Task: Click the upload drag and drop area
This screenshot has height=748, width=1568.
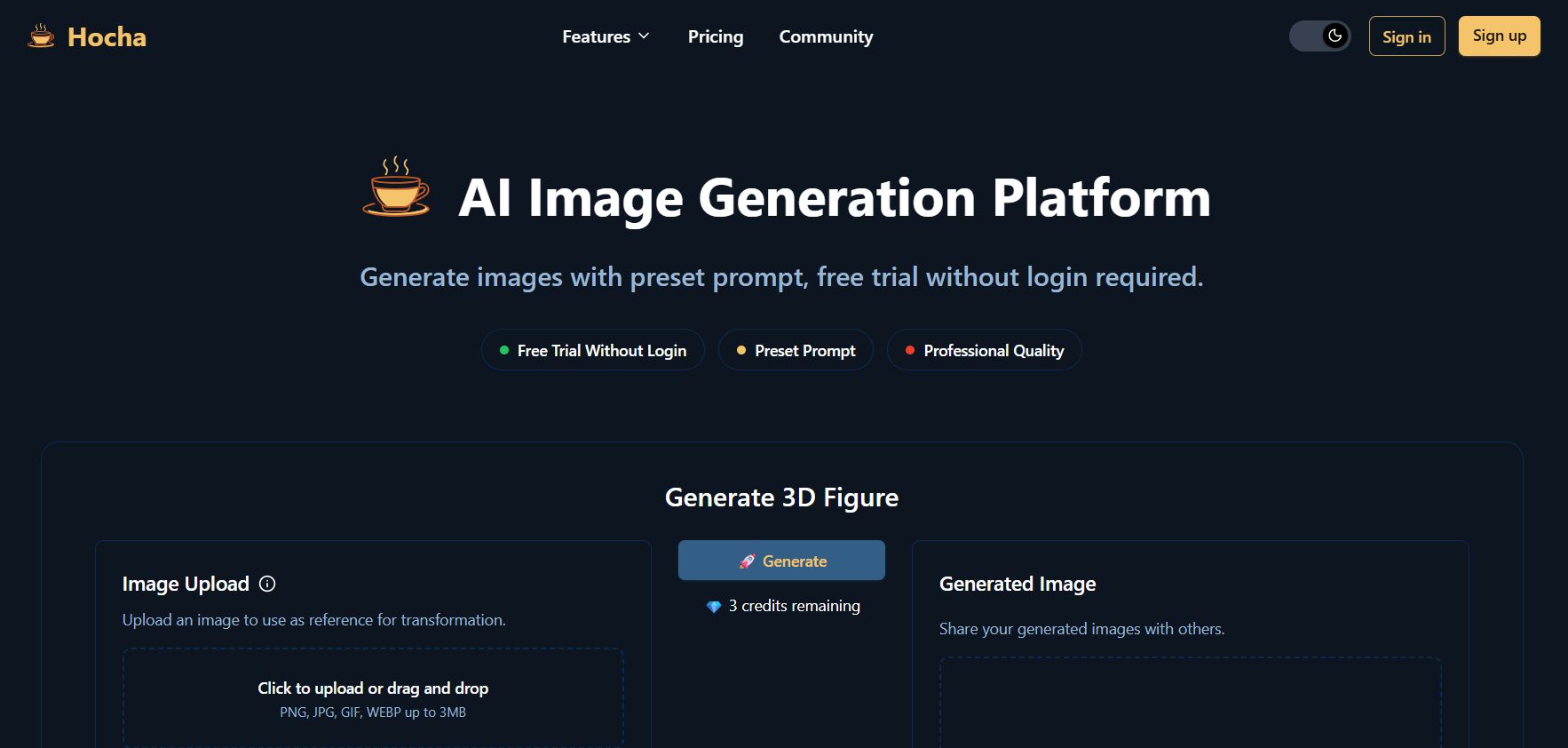Action: pyautogui.click(x=373, y=698)
